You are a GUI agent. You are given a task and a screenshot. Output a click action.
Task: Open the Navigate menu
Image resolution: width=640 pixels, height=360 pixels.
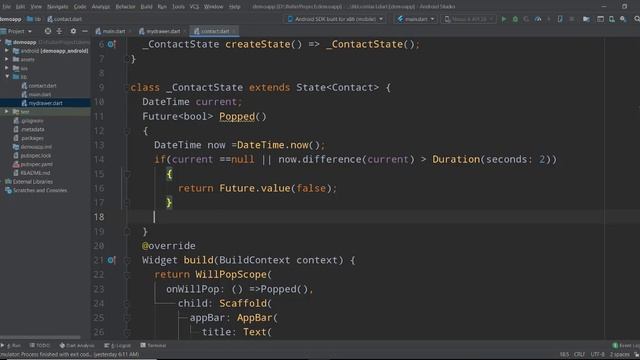coord(58,7)
